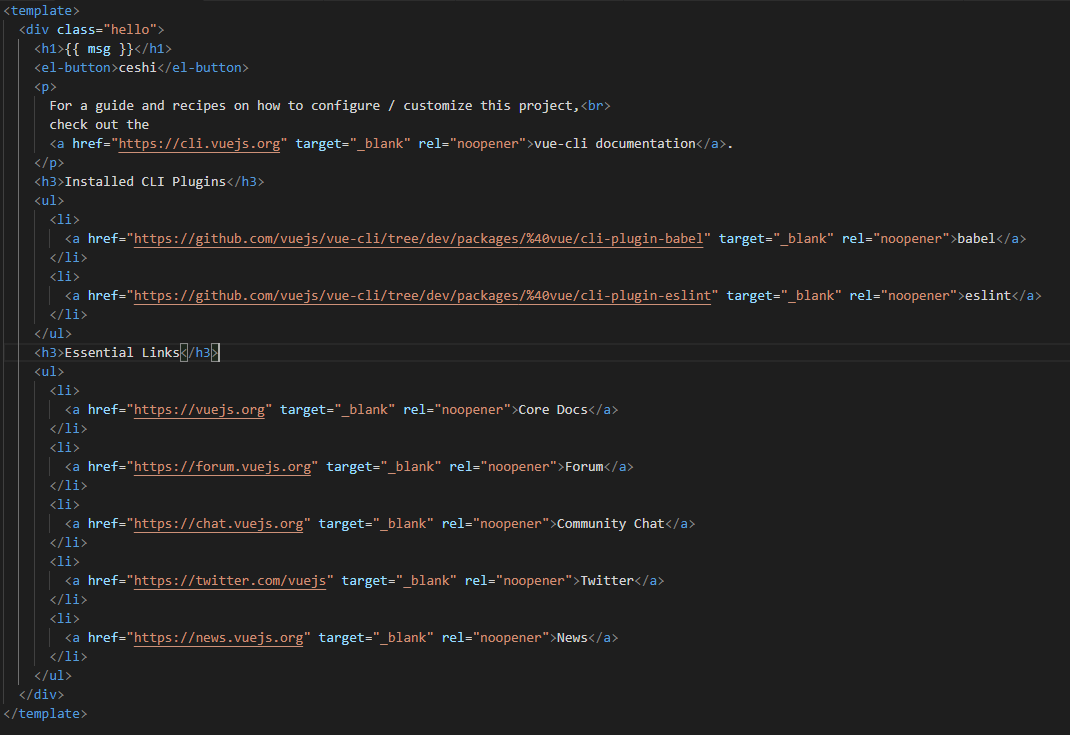Viewport: 1070px width, 735px height.
Task: Click the br tag after 'customize this project,'
Action: [595, 106]
